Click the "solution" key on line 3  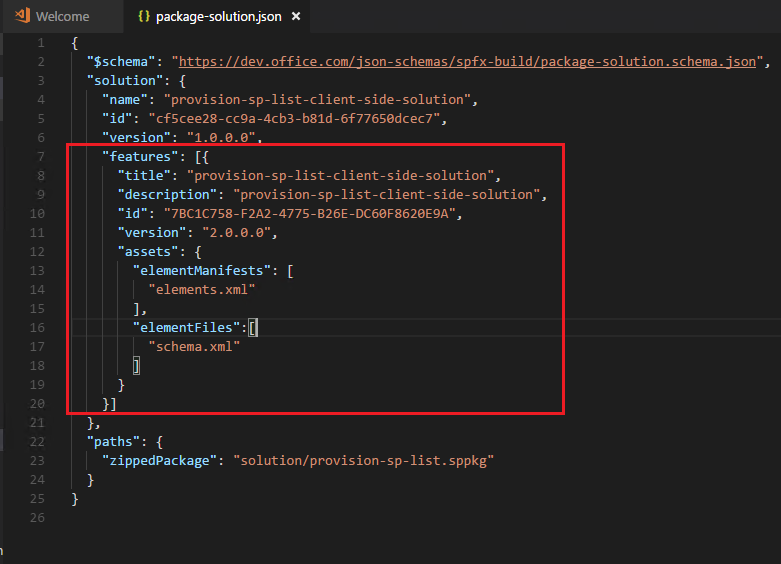125,81
